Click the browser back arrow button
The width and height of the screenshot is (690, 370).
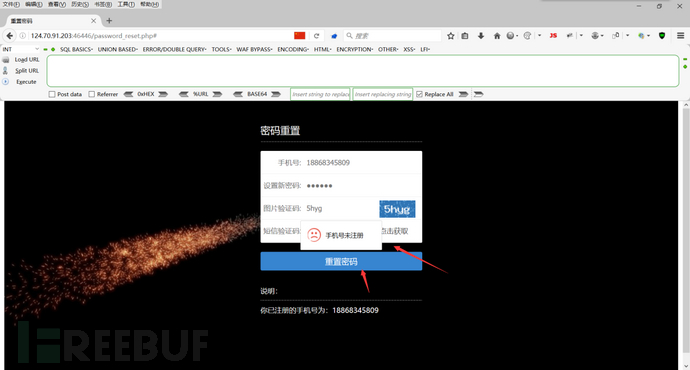10,36
